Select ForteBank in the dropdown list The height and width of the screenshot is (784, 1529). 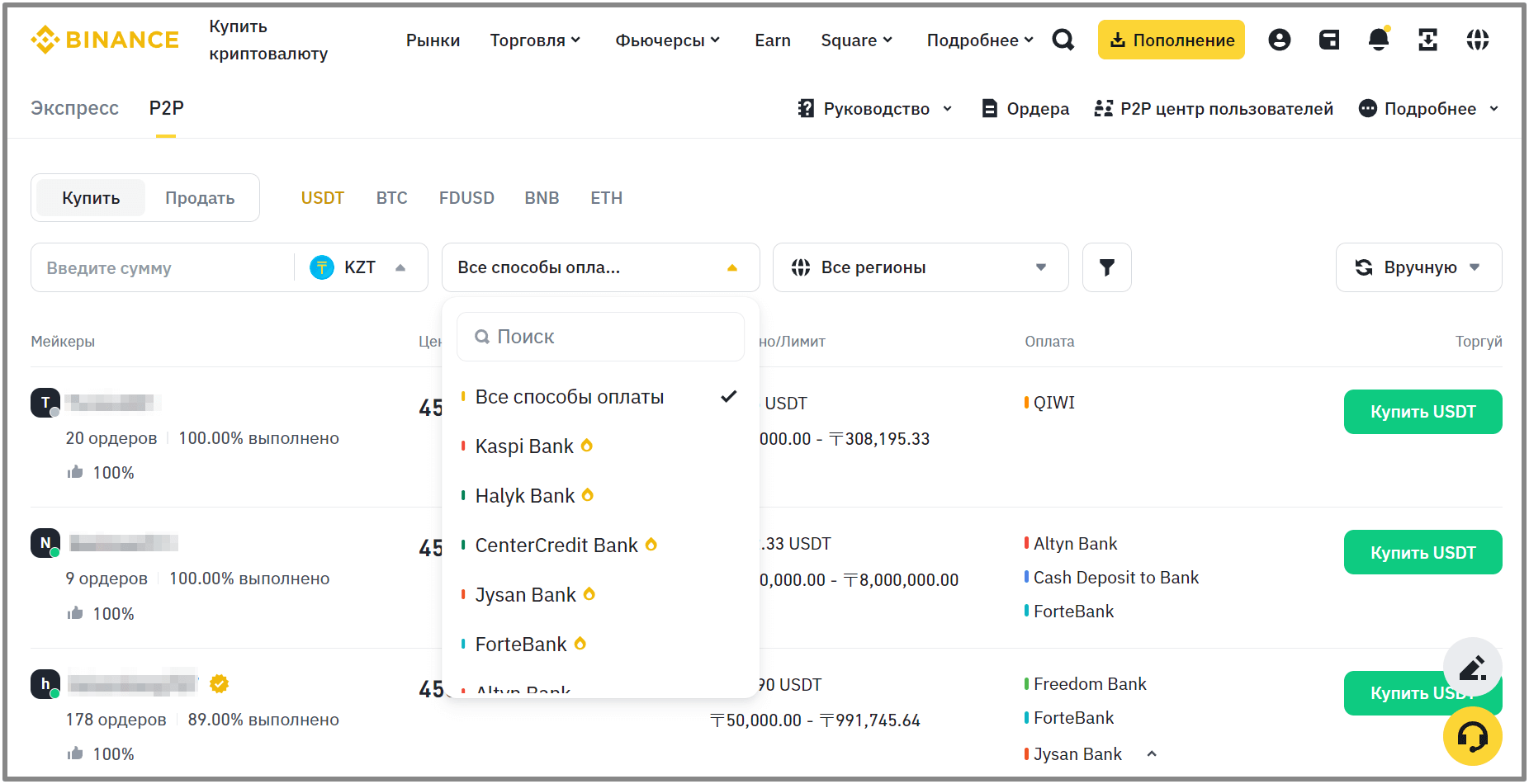pos(601,645)
